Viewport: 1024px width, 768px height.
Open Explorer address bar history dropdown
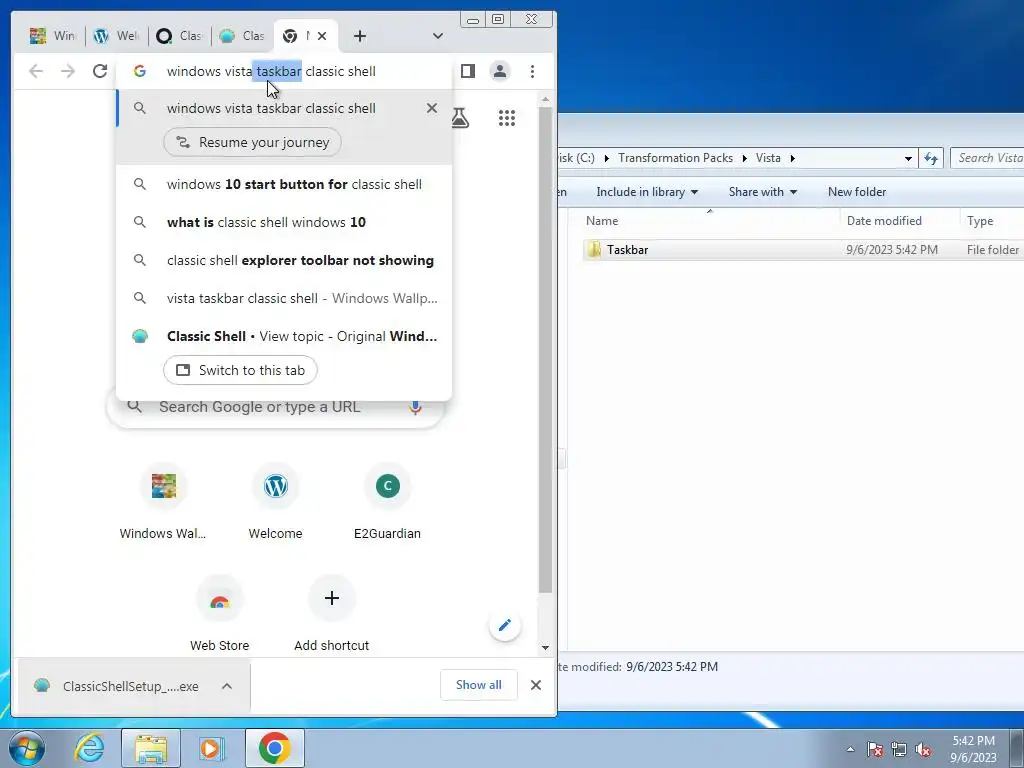click(908, 159)
